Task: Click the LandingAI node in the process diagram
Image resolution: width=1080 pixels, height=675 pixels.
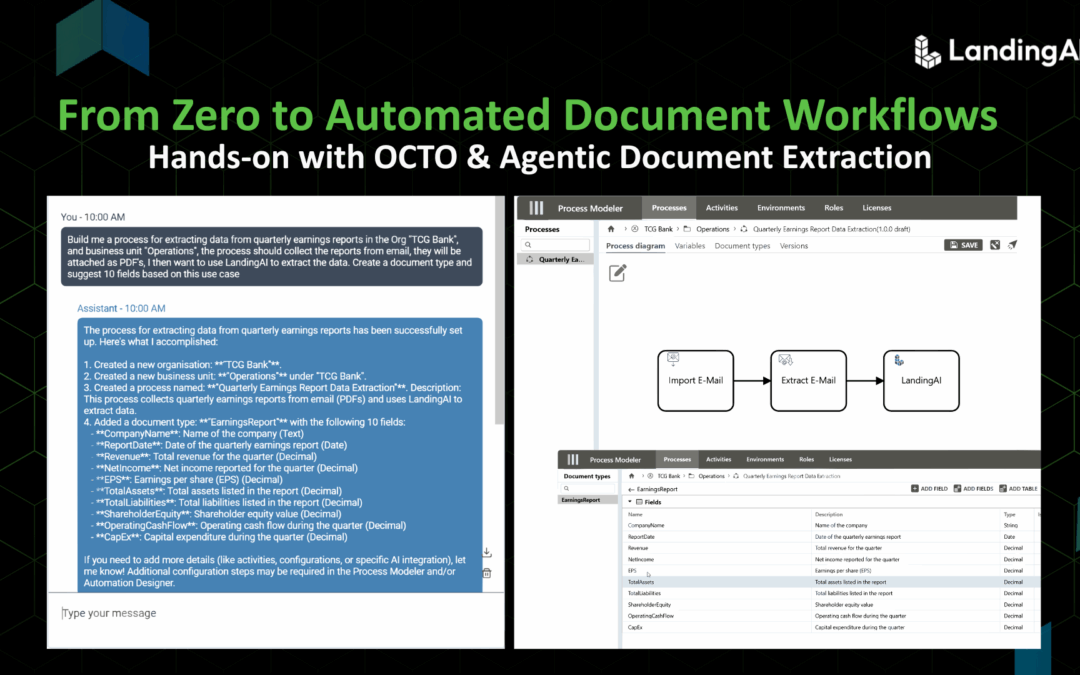Action: point(920,380)
